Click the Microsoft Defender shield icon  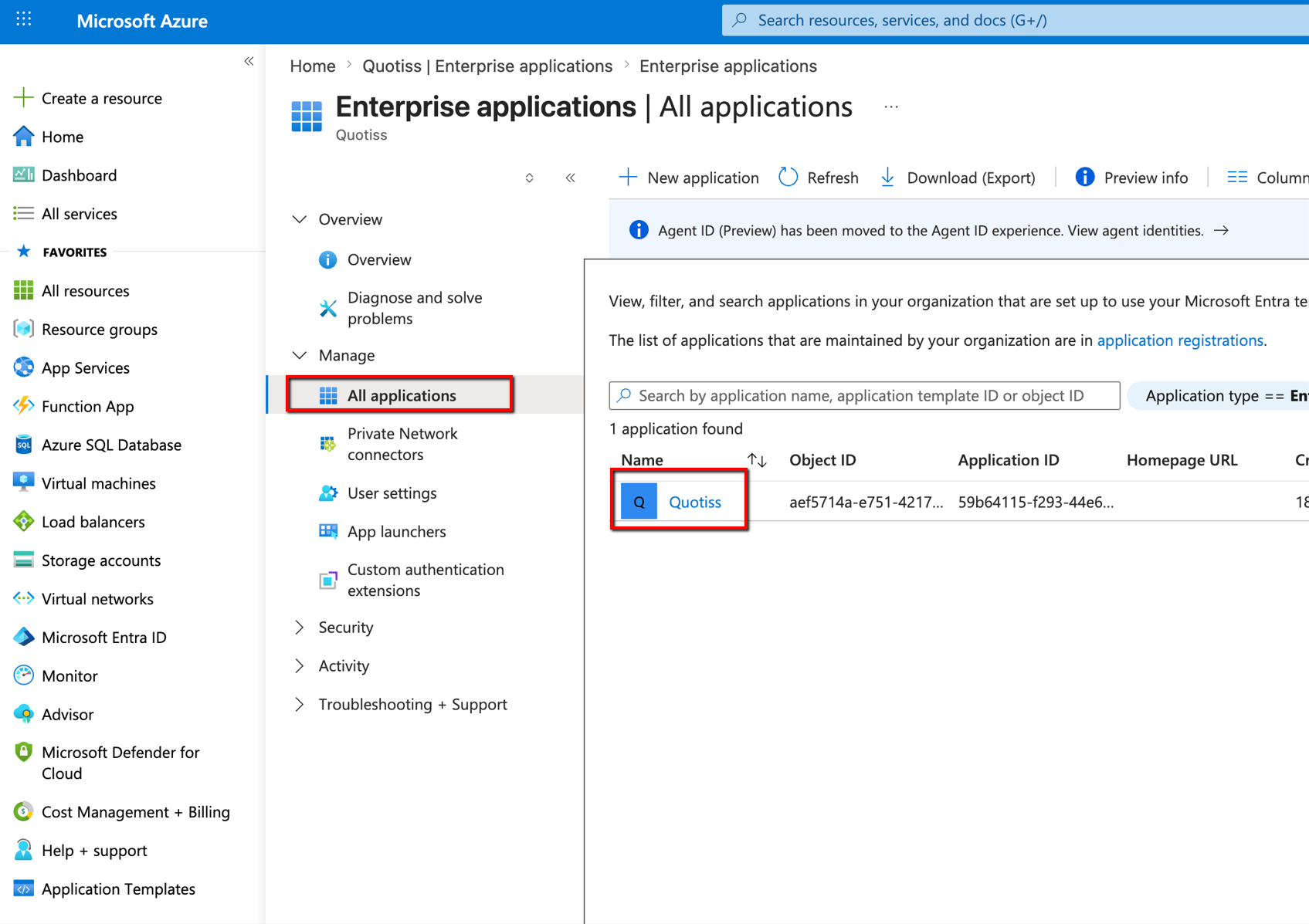pyautogui.click(x=24, y=752)
